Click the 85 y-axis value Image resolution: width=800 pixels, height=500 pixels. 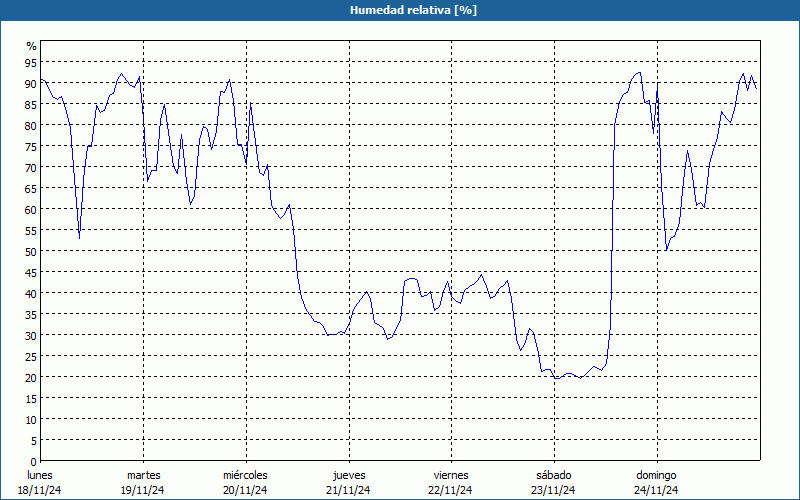tap(32, 104)
